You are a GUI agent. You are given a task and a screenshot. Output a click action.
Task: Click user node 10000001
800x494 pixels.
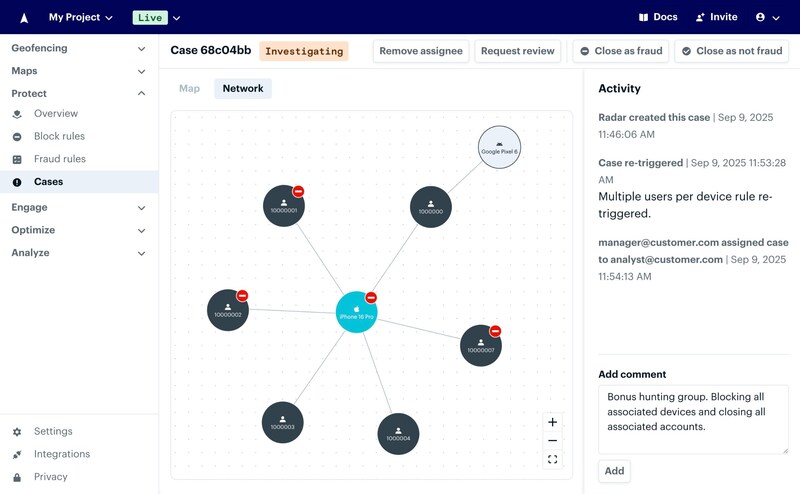pos(284,206)
